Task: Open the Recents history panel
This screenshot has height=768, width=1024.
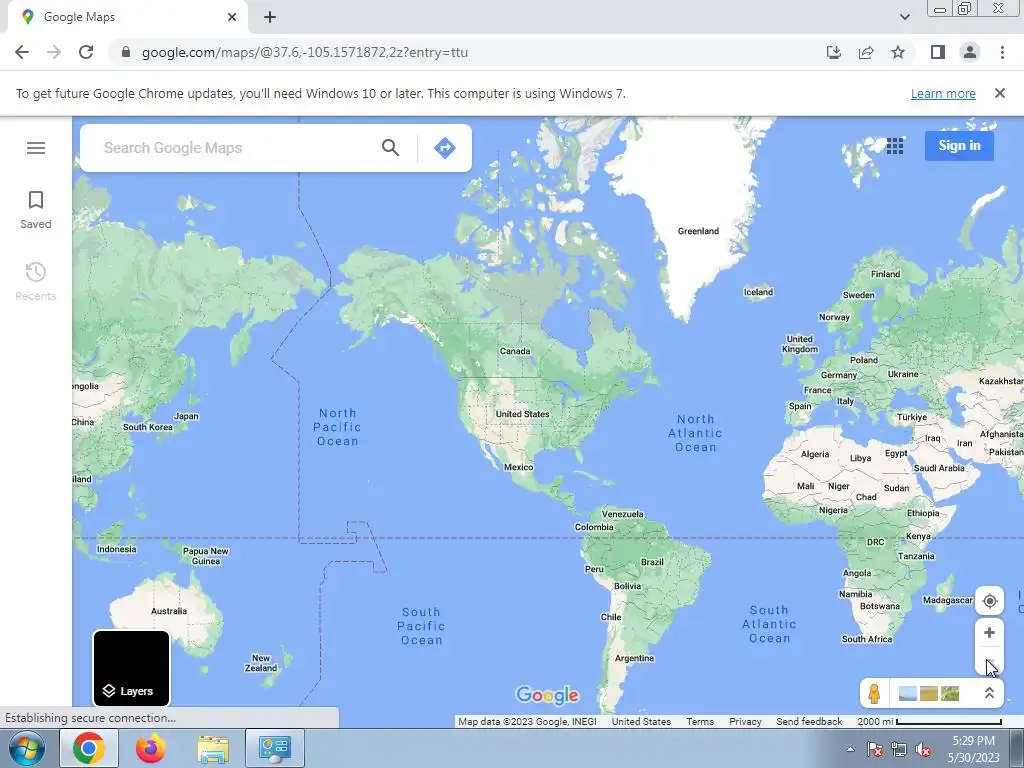Action: pyautogui.click(x=36, y=281)
